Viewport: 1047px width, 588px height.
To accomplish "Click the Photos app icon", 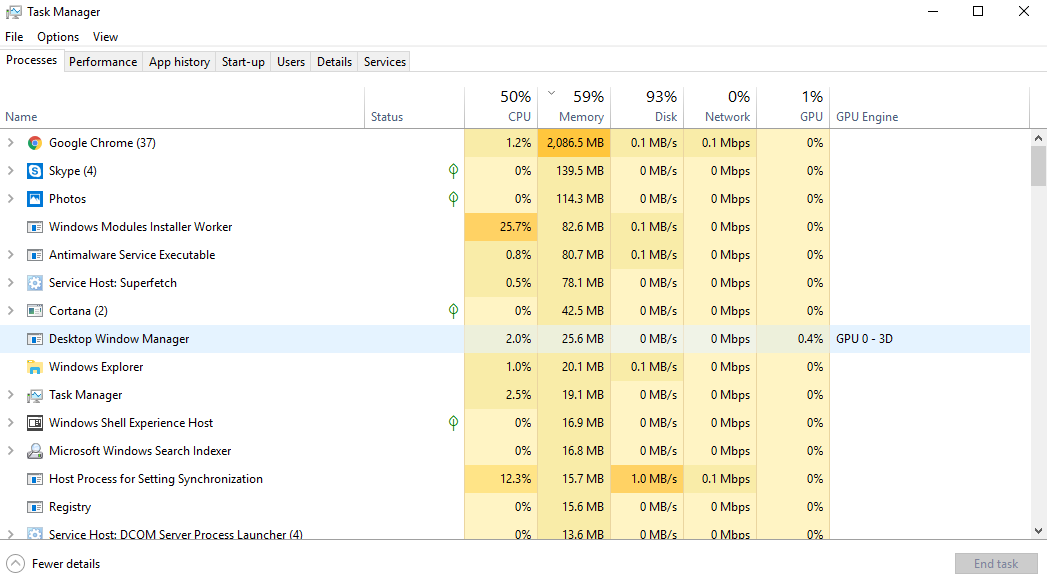I will 35,199.
